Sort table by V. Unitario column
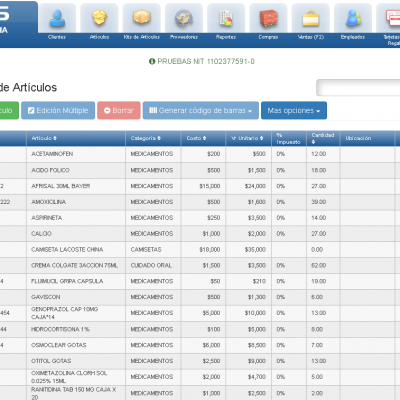The image size is (400, 400). pos(247,138)
